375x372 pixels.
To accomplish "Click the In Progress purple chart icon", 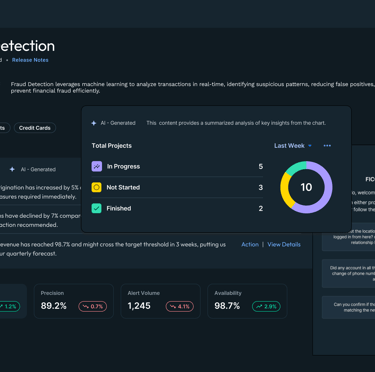I will 97,166.
